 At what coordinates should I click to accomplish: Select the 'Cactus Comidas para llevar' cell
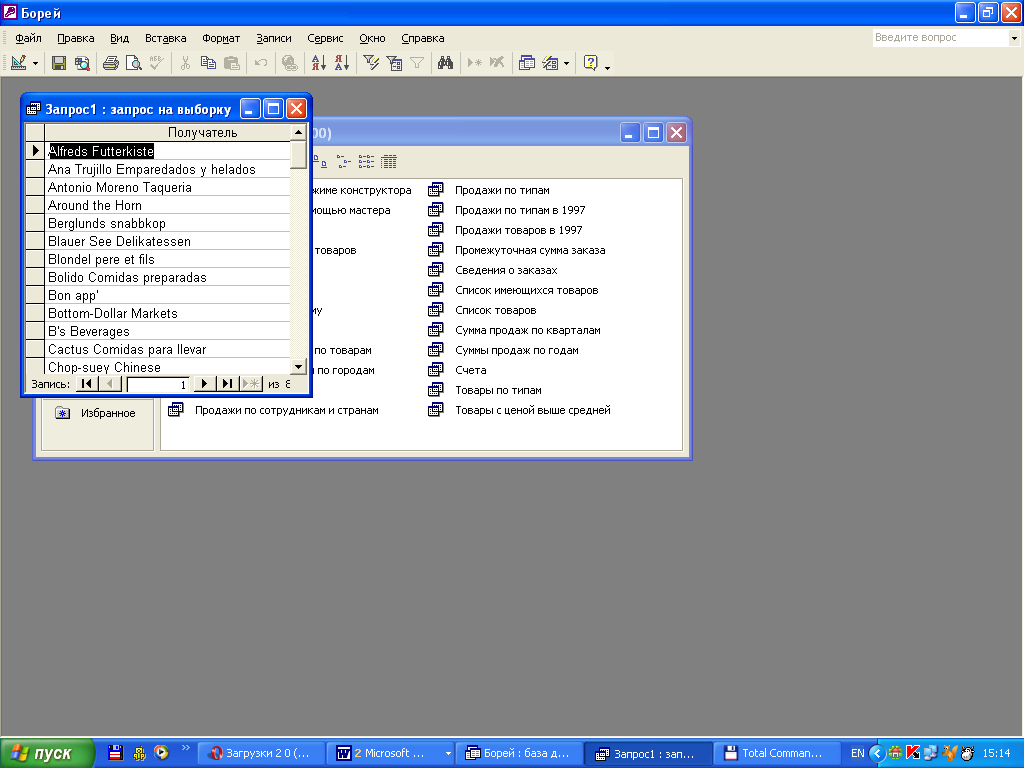click(167, 349)
